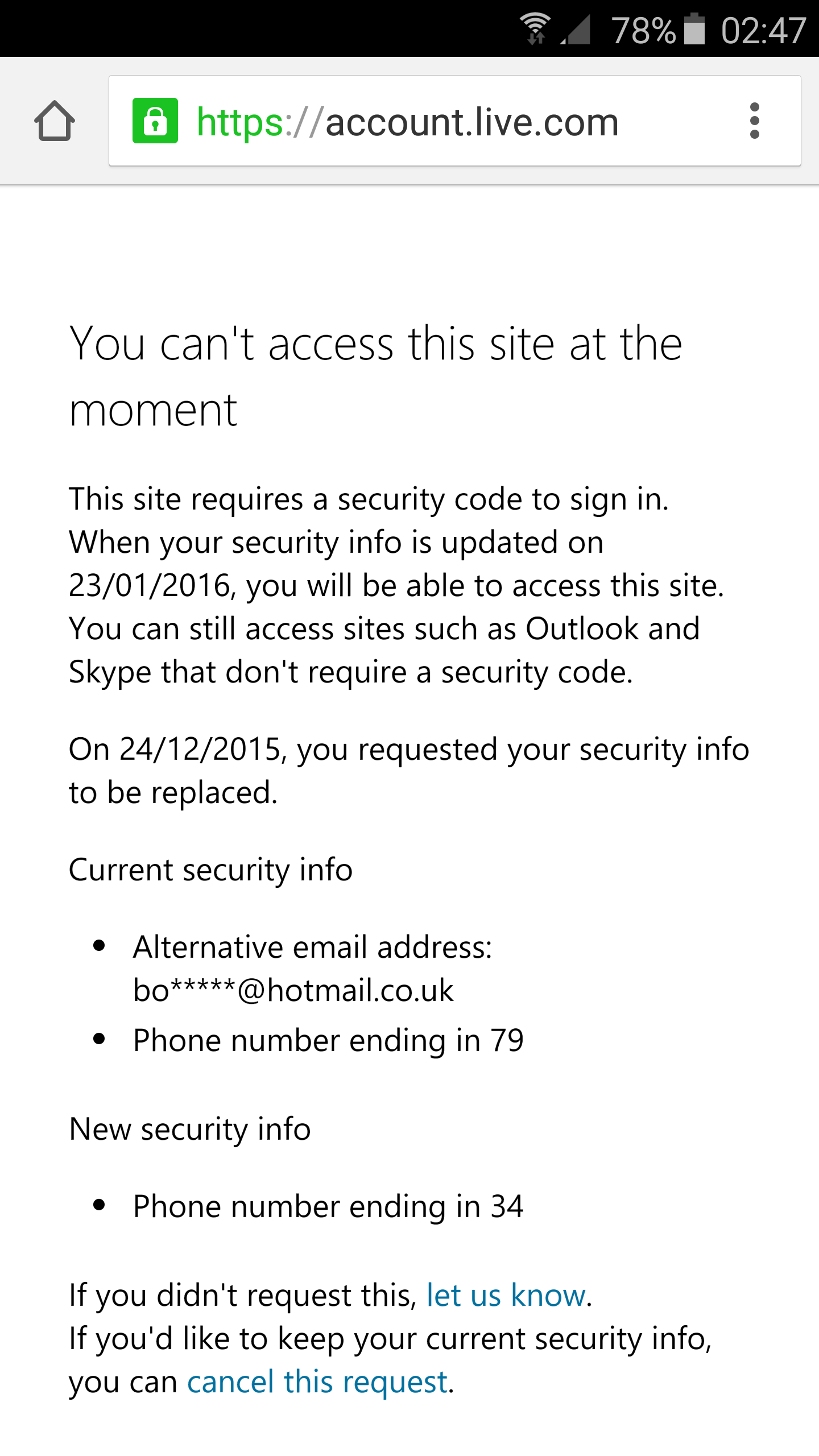Tap the Wi-Fi status icon
Viewport: 819px width, 1456px height.
[535, 28]
